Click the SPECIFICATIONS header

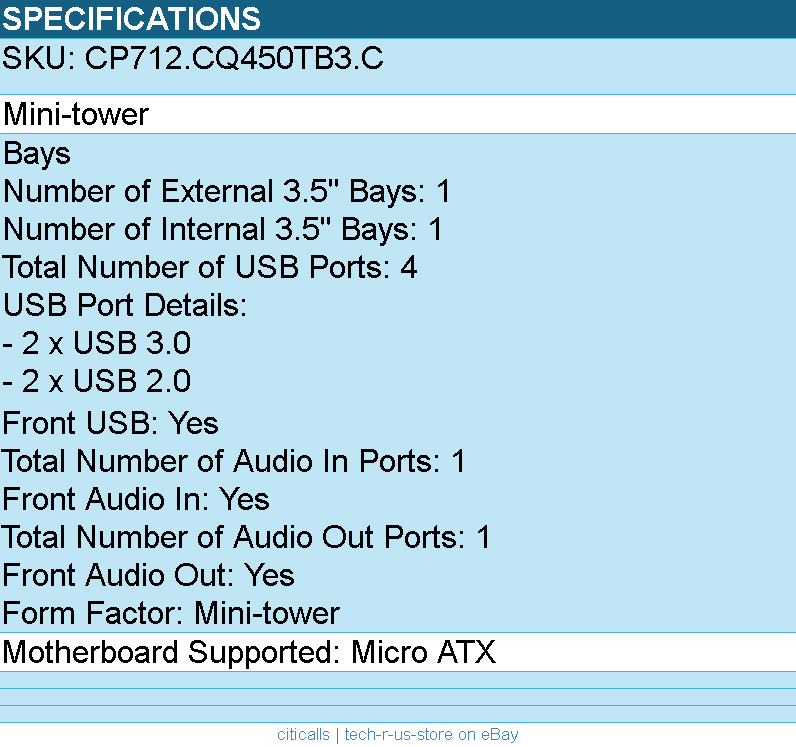132,19
